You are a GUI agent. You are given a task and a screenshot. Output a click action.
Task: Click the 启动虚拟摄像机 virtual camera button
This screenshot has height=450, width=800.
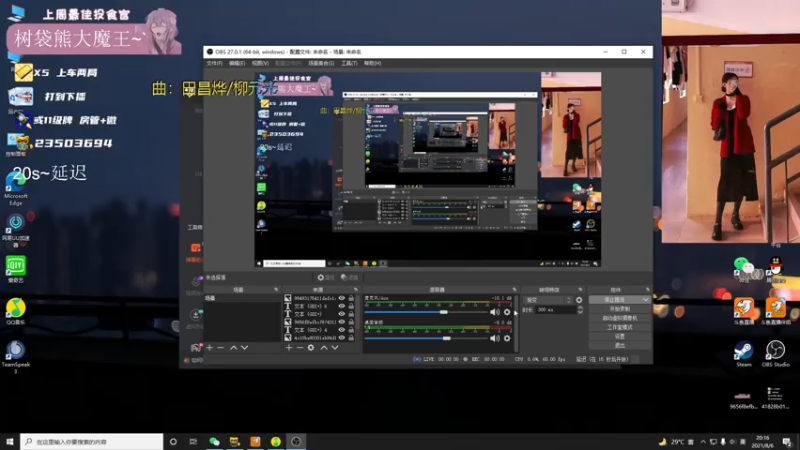(x=619, y=318)
